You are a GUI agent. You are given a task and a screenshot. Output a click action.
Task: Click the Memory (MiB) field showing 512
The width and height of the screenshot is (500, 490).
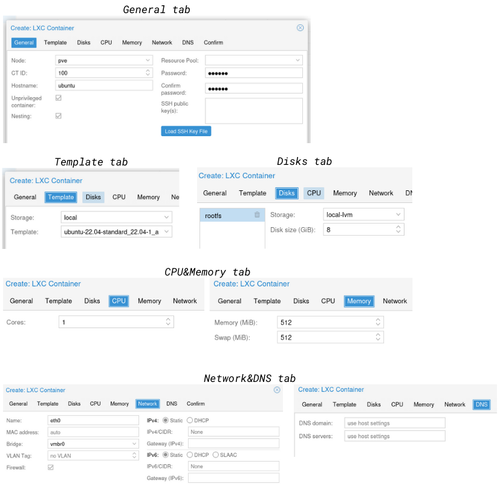click(x=330, y=322)
